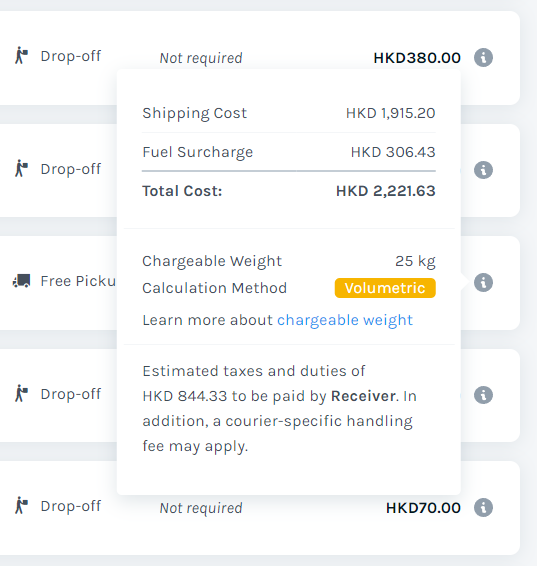
Task: Click Not required text in bottom row
Action: click(201, 508)
